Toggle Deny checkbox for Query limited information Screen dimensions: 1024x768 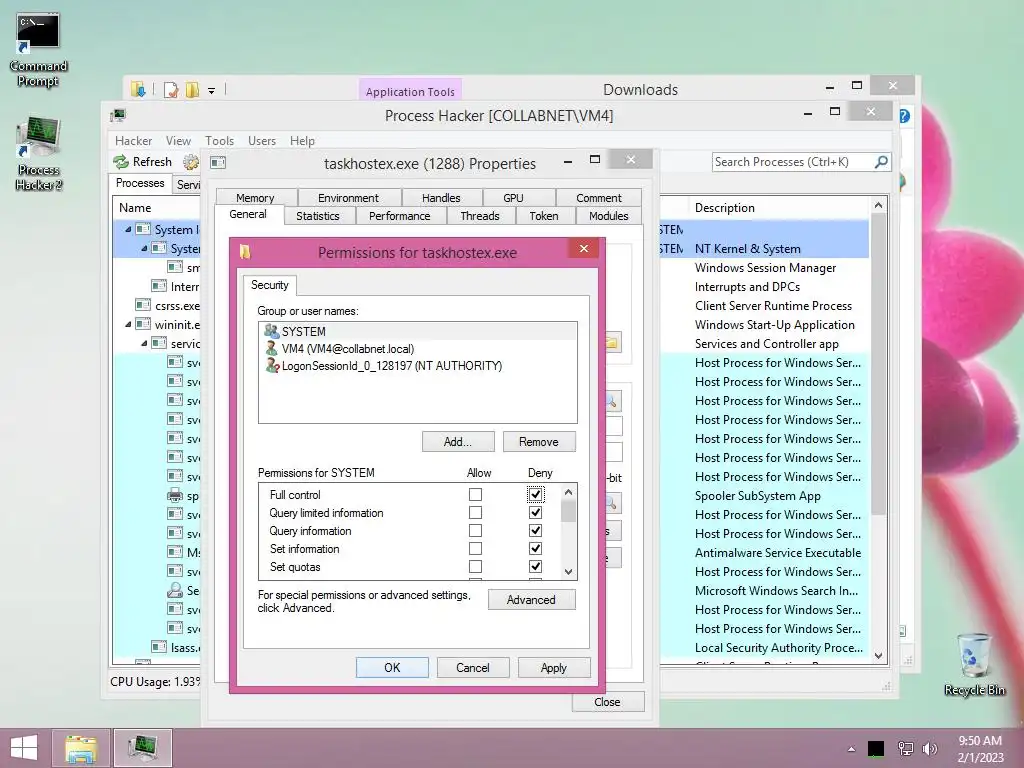[536, 513]
